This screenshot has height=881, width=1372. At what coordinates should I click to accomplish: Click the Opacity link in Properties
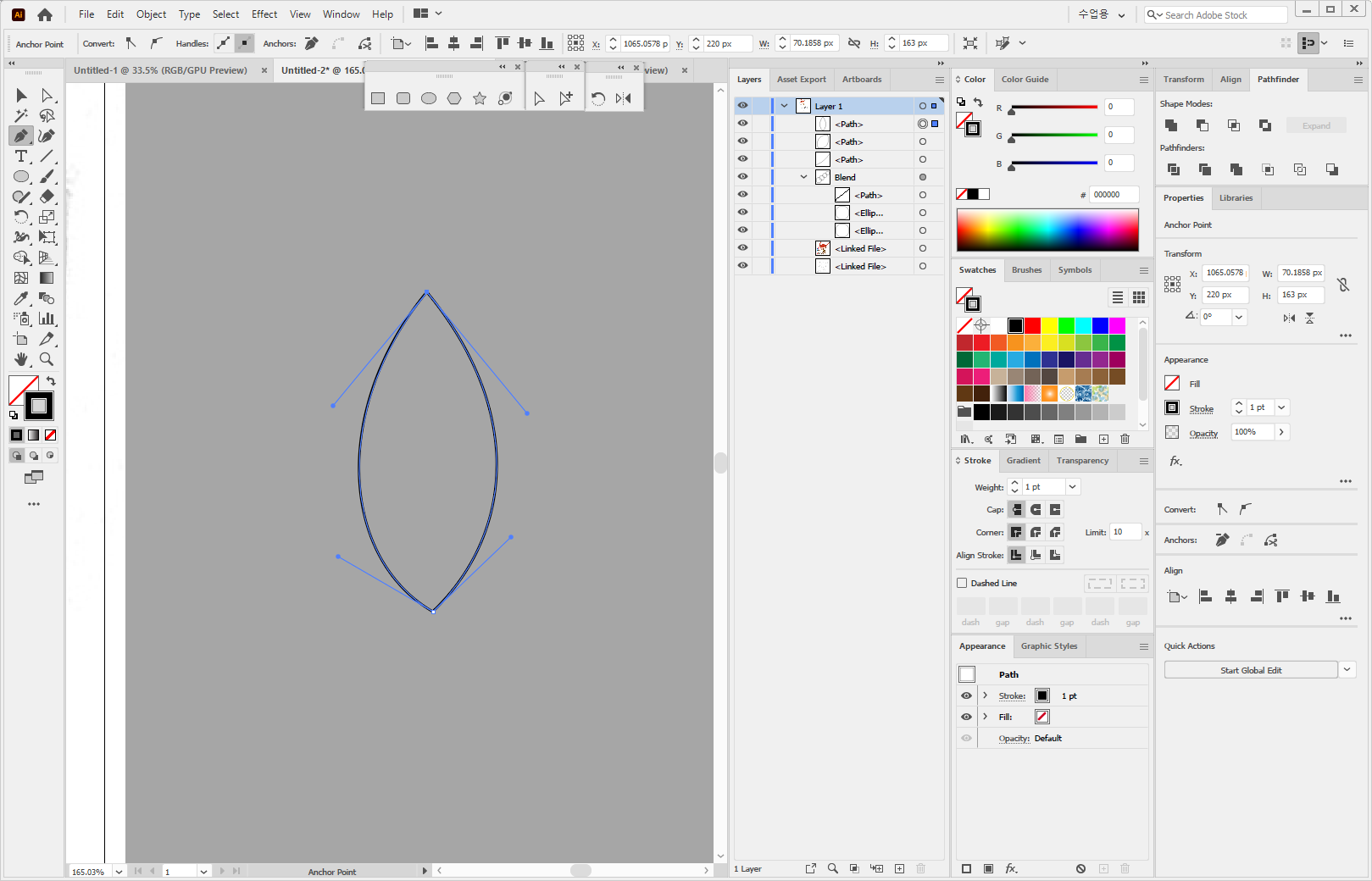click(x=1203, y=433)
